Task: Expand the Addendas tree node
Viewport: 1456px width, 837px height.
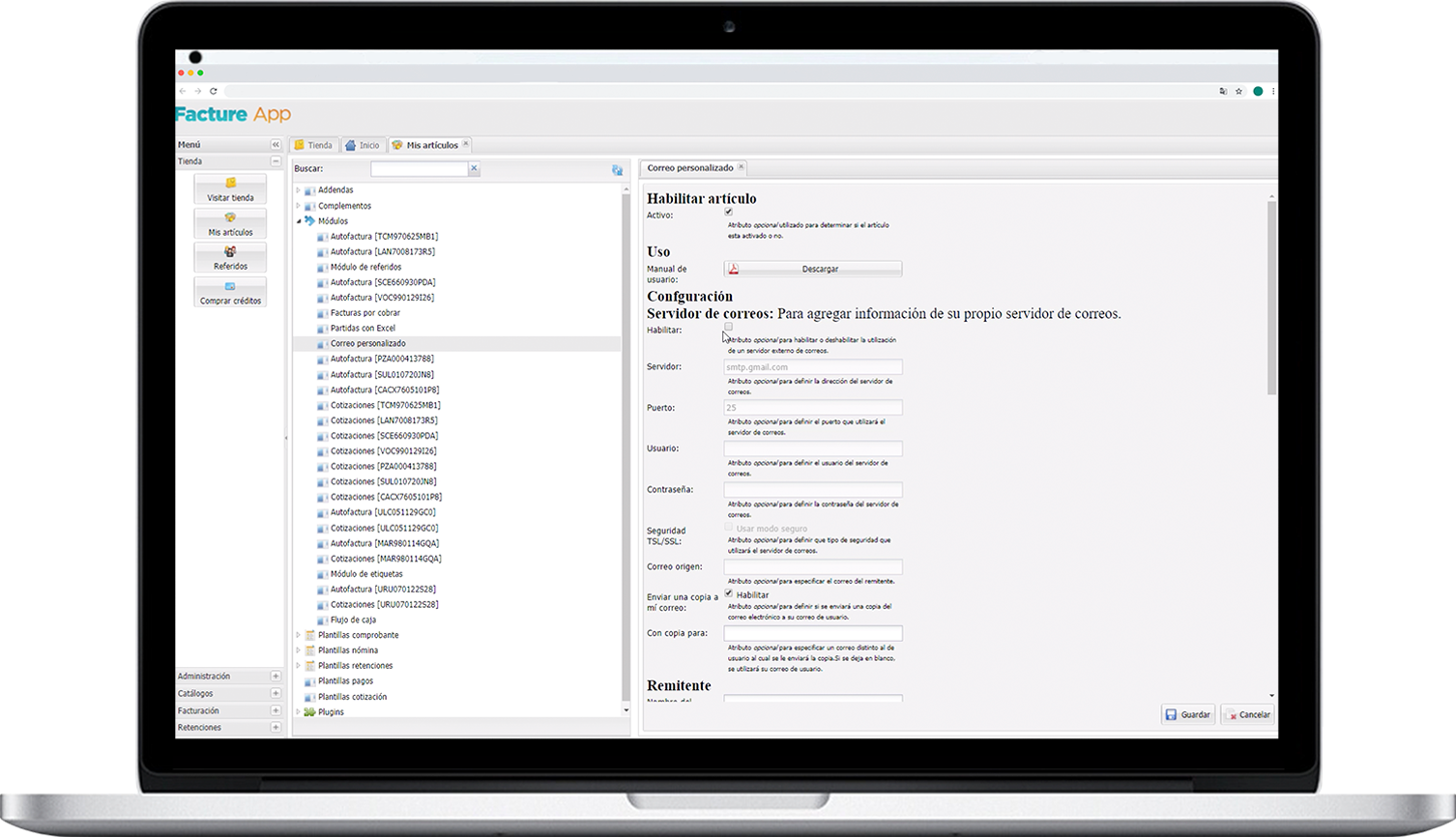Action: point(299,190)
